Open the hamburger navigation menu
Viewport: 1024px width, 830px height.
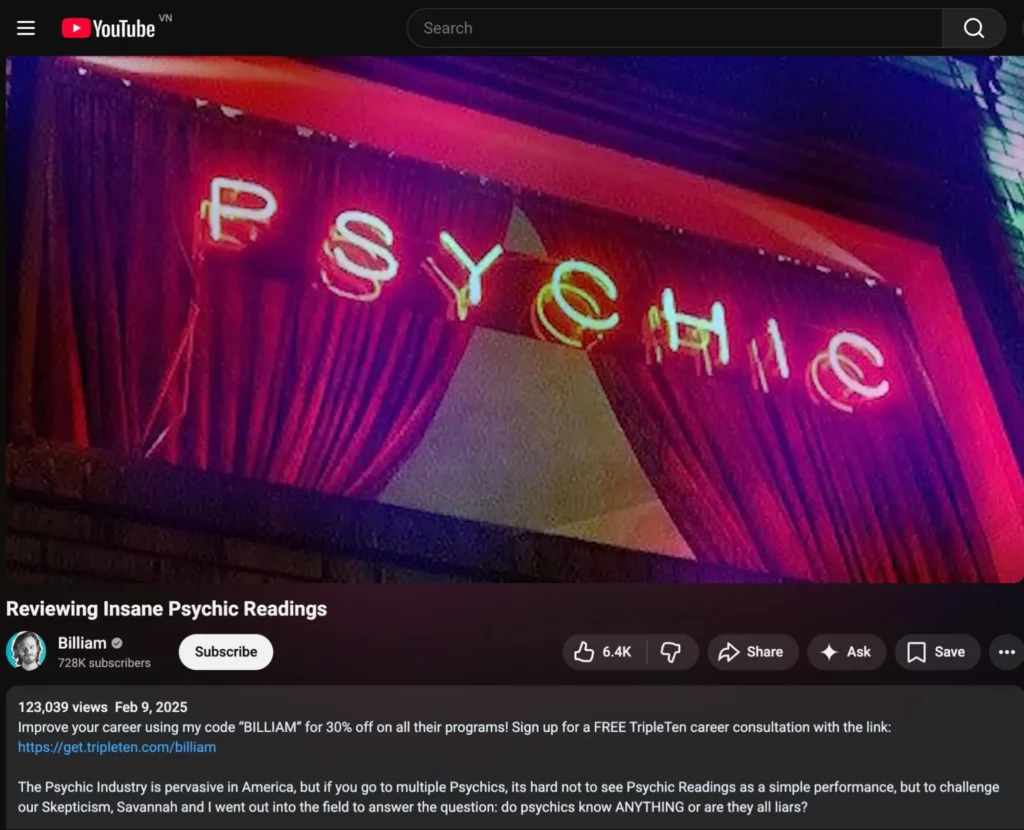click(25, 28)
